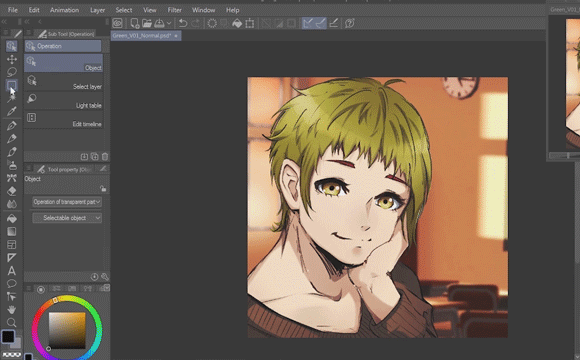The image size is (580, 360).
Task: Select the Move layer tool
Action: coord(11,59)
